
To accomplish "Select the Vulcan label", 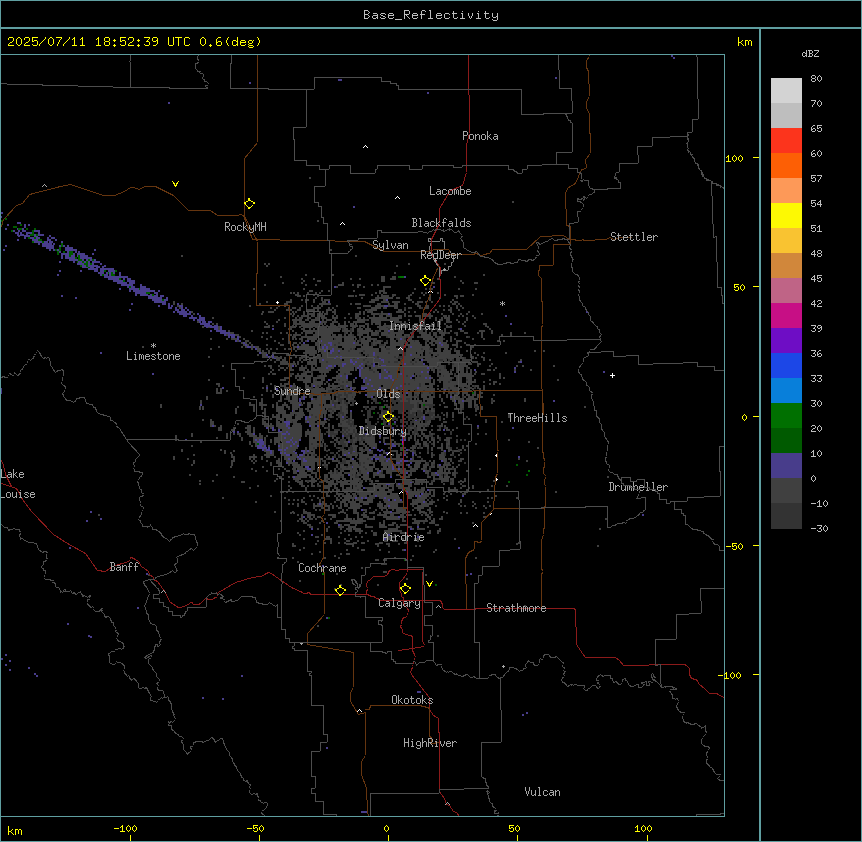I will tap(542, 792).
